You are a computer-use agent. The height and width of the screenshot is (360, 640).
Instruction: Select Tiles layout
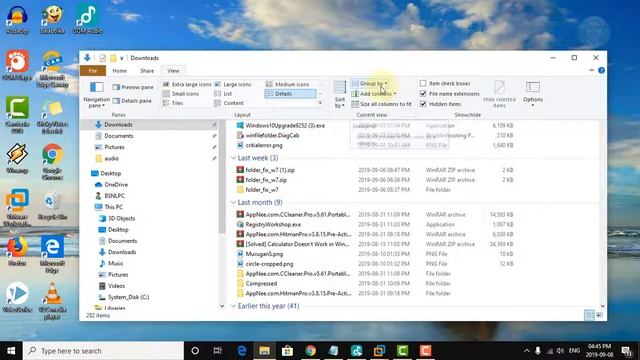[173, 103]
